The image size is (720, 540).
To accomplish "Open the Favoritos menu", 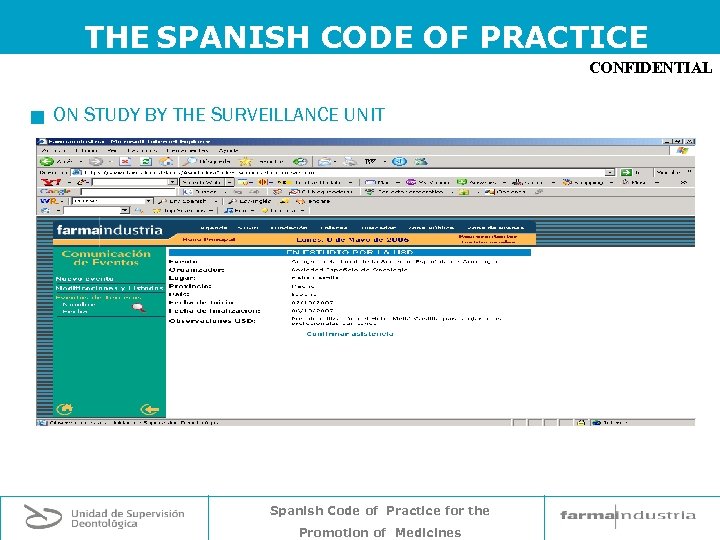I will tap(142, 151).
